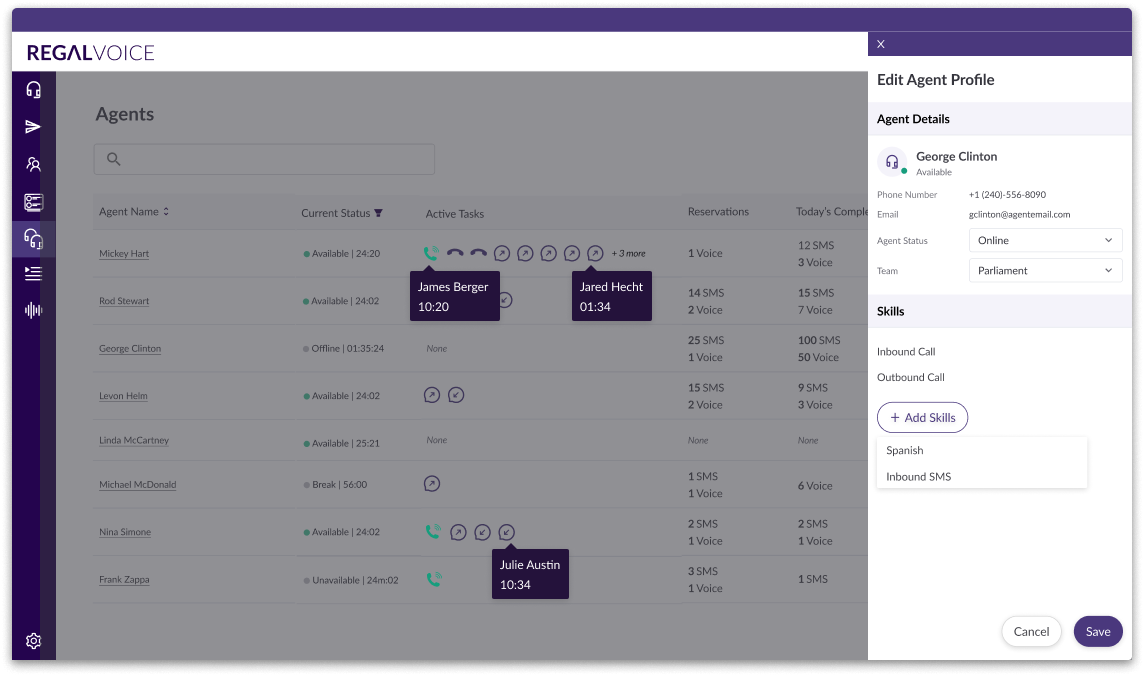Screen dimensions: 1145x676
Task: Click the Available | 25:21 status cell
Action: pyautogui.click(x=341, y=444)
